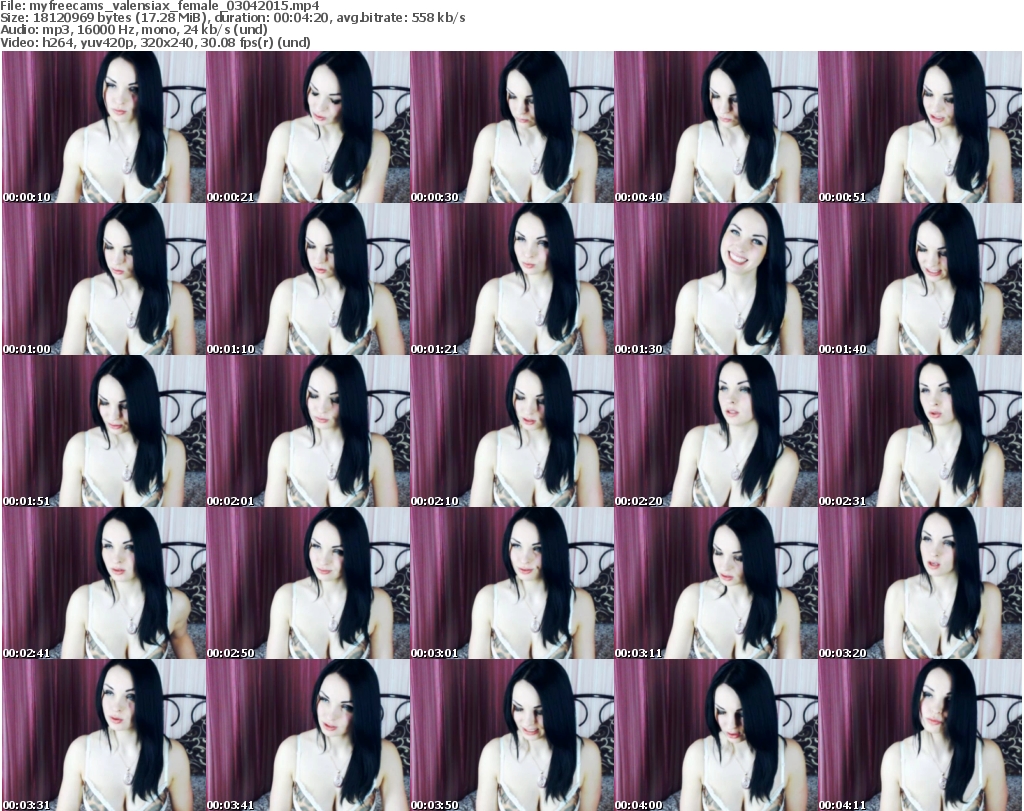Open the frame at 00:01:10
1024x811 pixels.
(308, 279)
